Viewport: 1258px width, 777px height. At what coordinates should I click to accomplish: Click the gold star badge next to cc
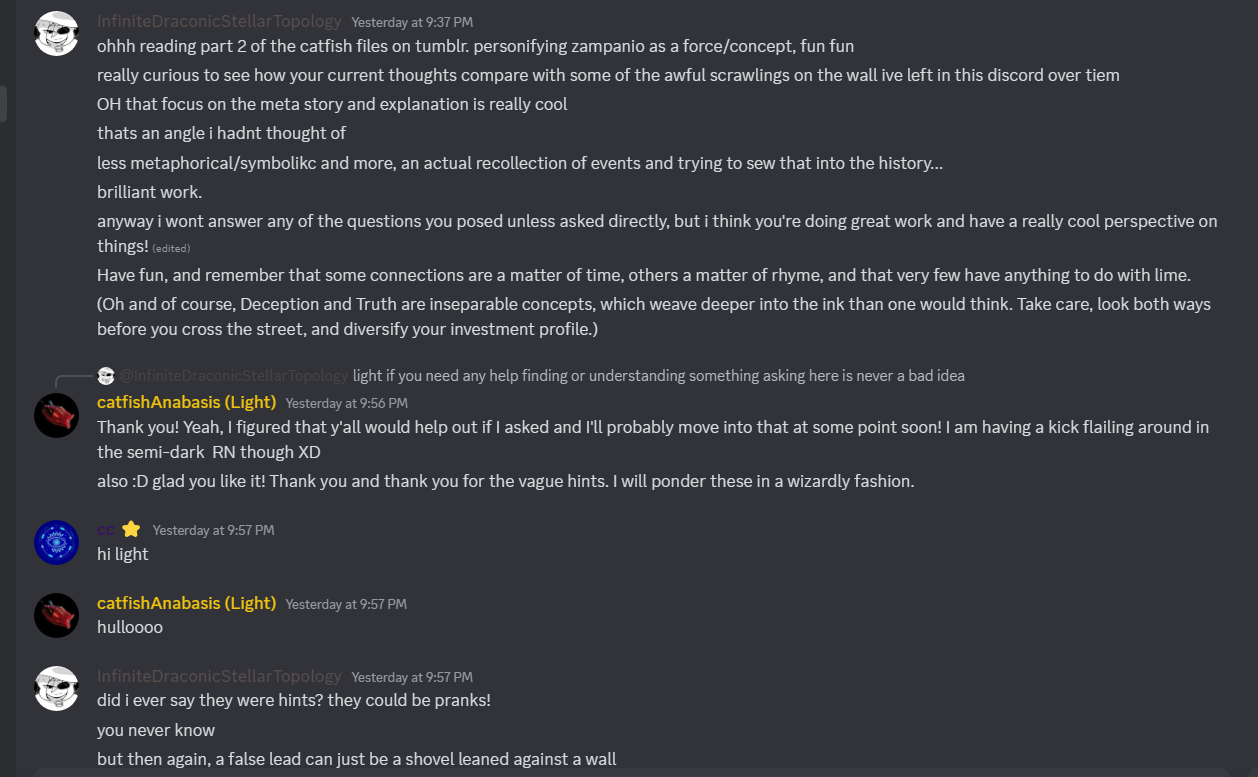click(x=131, y=530)
